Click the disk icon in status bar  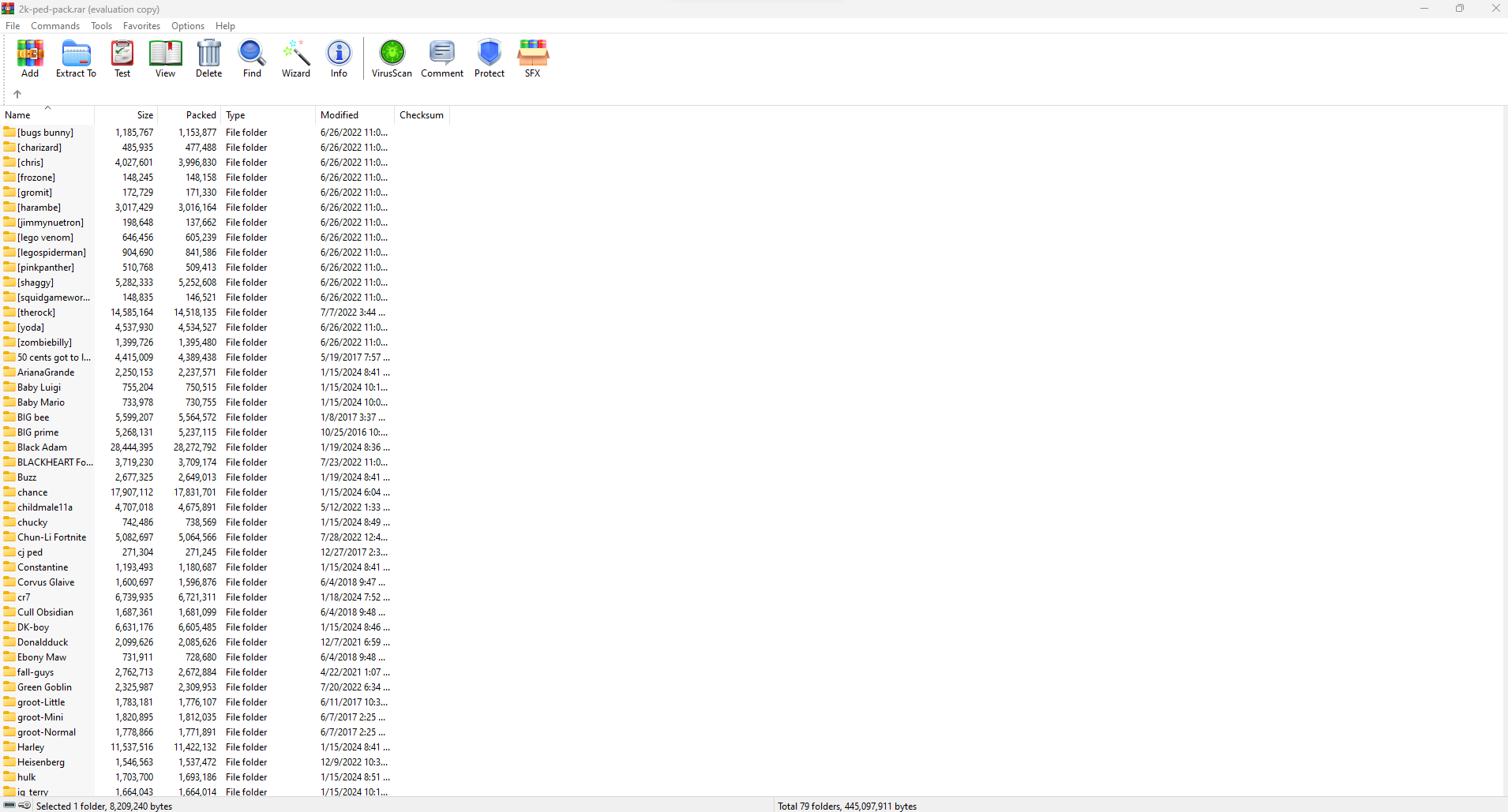pos(9,806)
